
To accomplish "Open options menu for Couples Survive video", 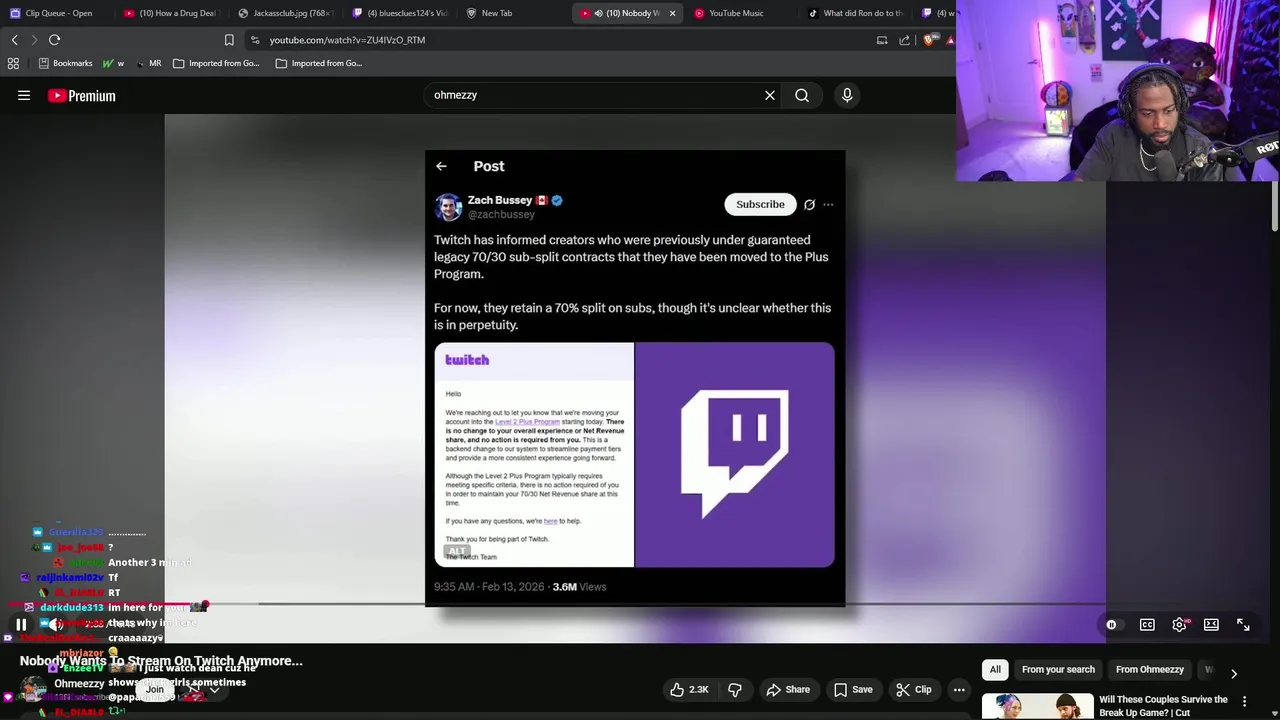I will (x=1245, y=701).
